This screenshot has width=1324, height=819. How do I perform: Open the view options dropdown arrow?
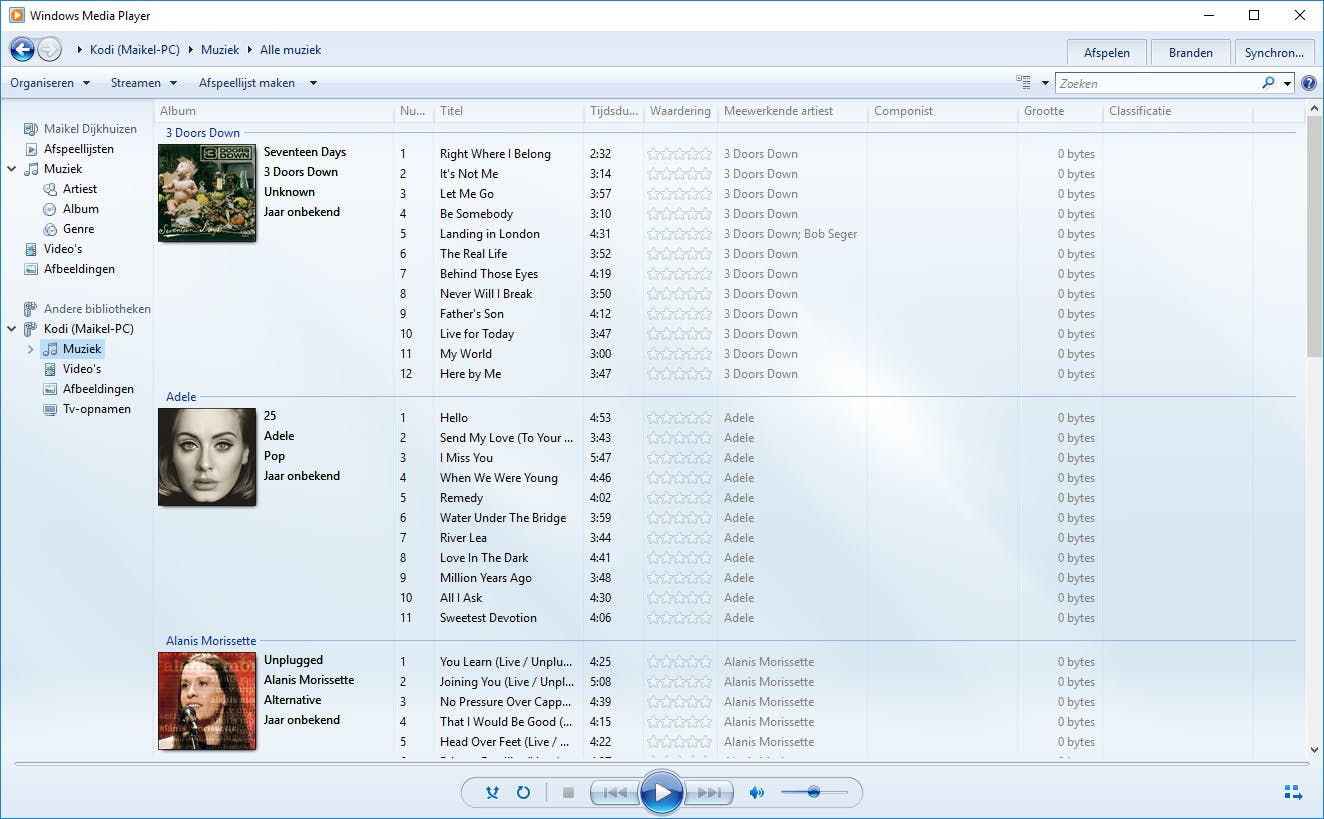tap(1045, 83)
